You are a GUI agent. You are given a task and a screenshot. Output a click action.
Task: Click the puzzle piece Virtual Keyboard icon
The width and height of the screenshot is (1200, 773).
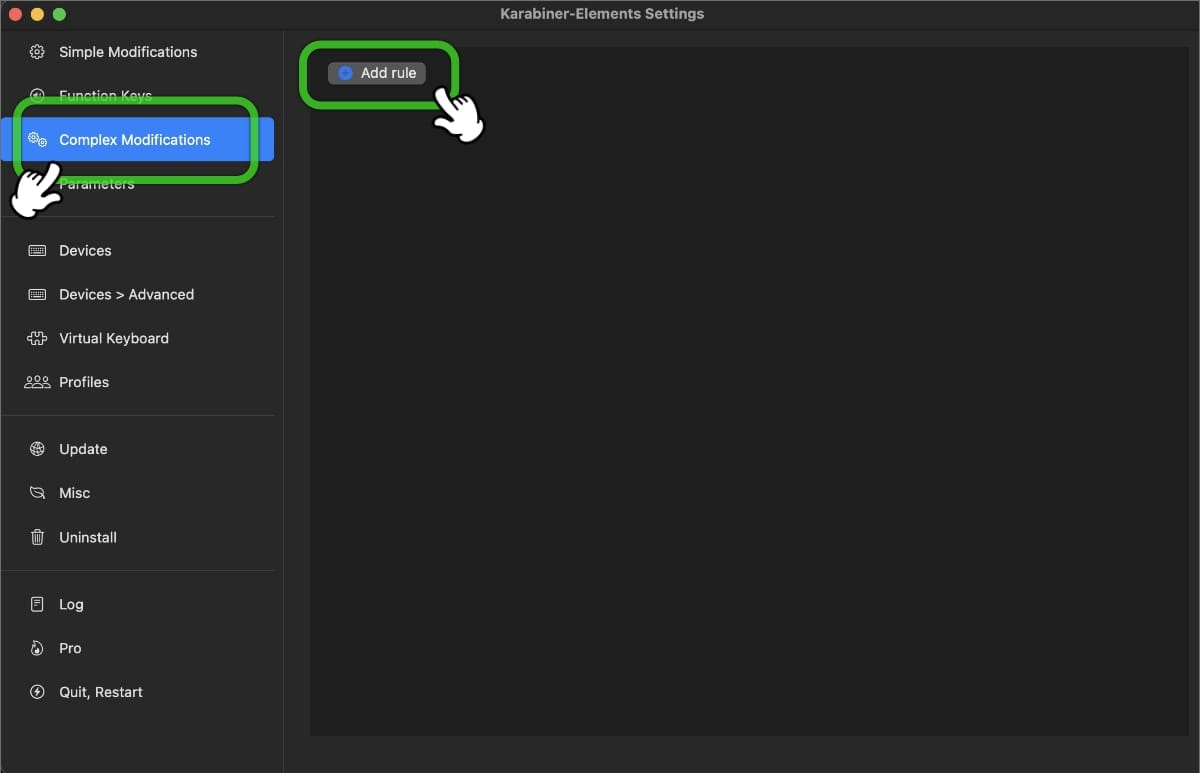[x=37, y=339]
